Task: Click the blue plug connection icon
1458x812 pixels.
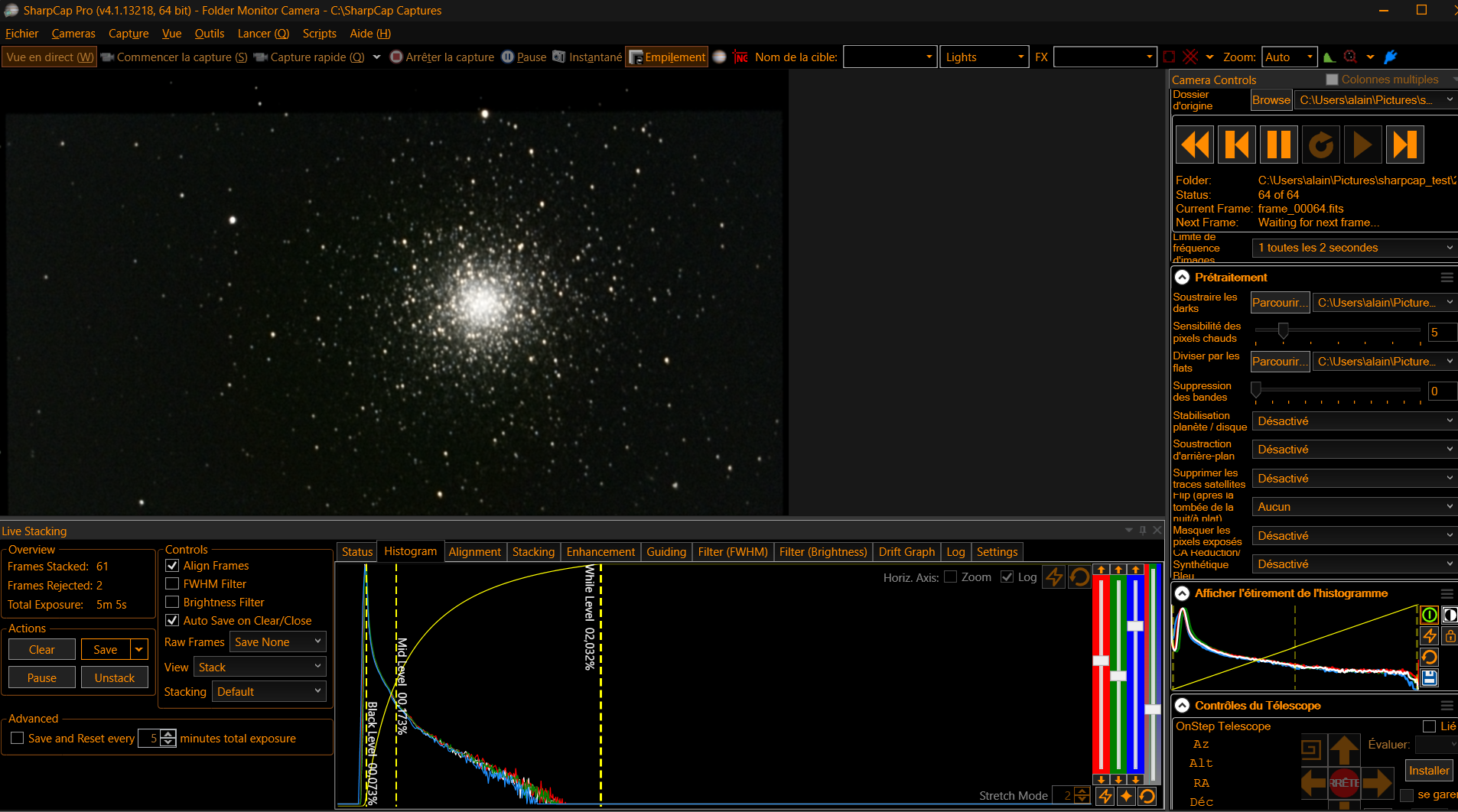Action: [x=1391, y=57]
